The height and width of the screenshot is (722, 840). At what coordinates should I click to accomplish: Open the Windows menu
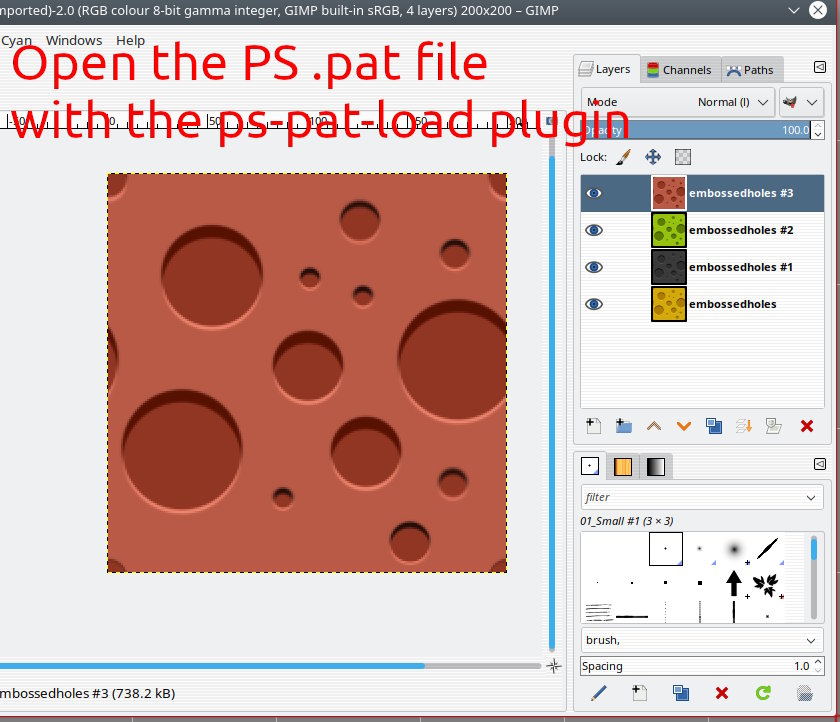[x=74, y=40]
